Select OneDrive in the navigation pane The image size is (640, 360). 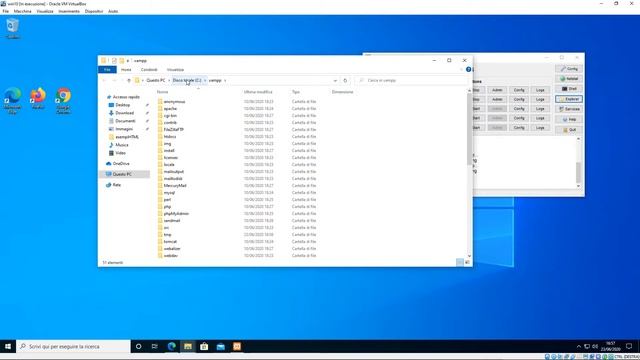pos(121,164)
